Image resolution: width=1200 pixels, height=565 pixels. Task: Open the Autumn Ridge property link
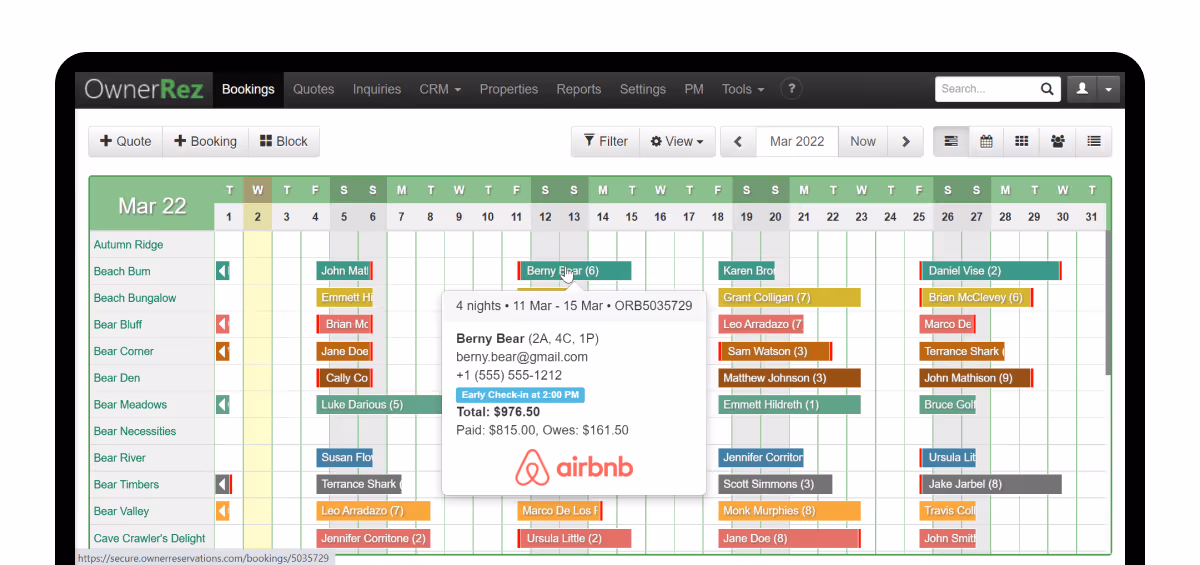coord(128,244)
